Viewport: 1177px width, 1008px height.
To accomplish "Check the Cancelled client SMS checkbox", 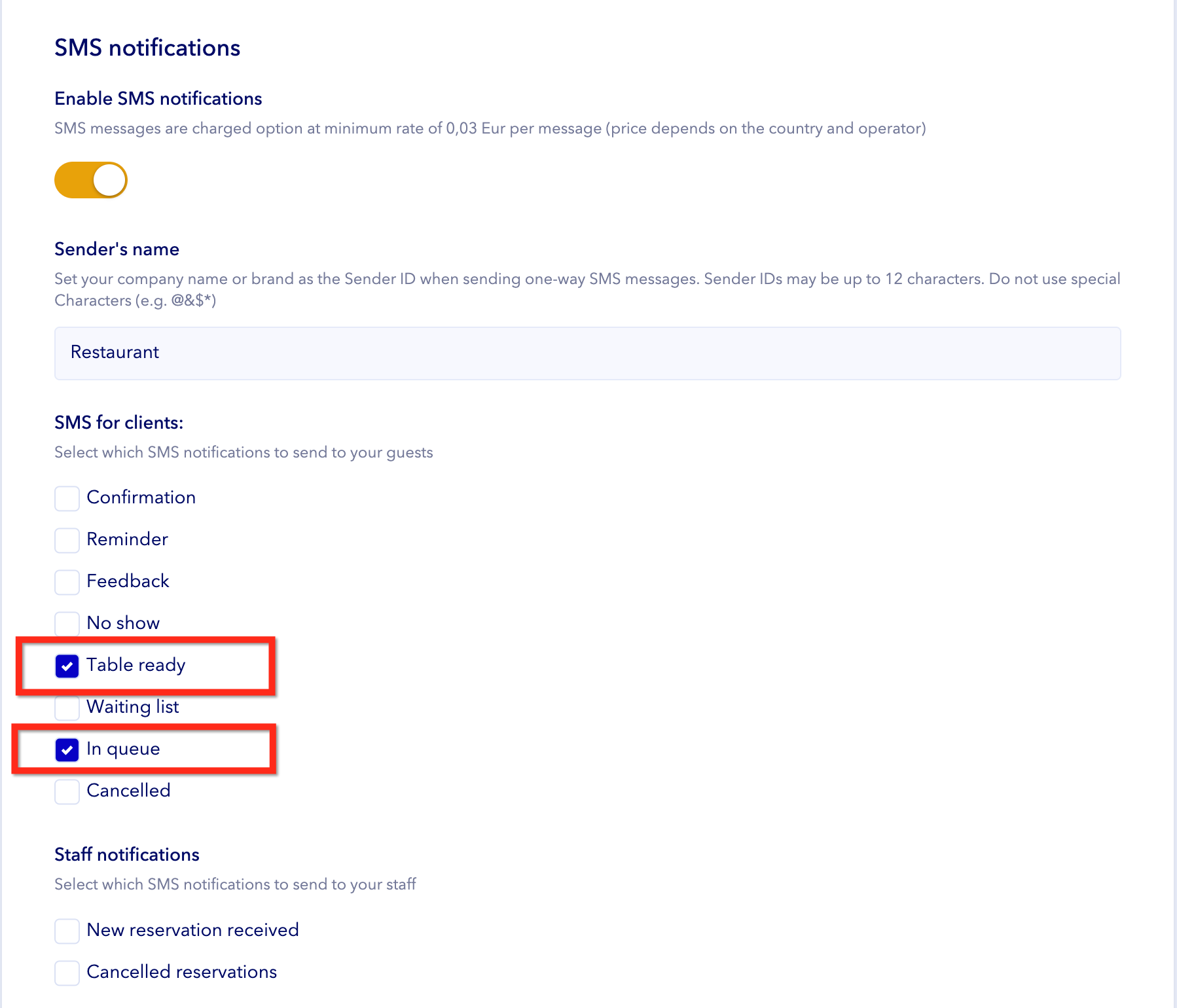I will tap(67, 791).
